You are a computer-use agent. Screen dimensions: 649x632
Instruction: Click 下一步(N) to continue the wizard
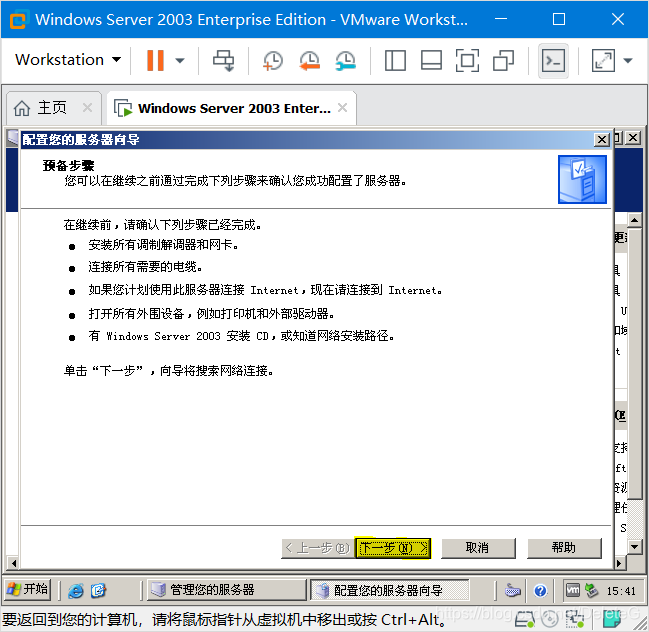coord(393,548)
